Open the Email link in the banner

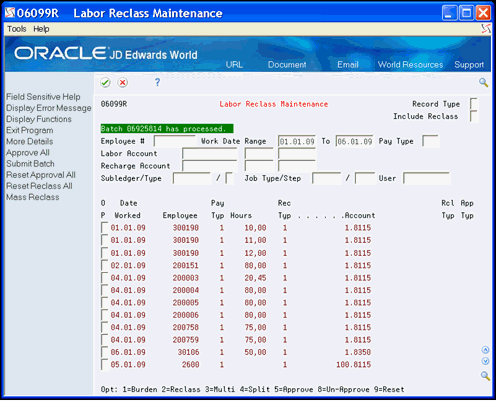pos(348,64)
